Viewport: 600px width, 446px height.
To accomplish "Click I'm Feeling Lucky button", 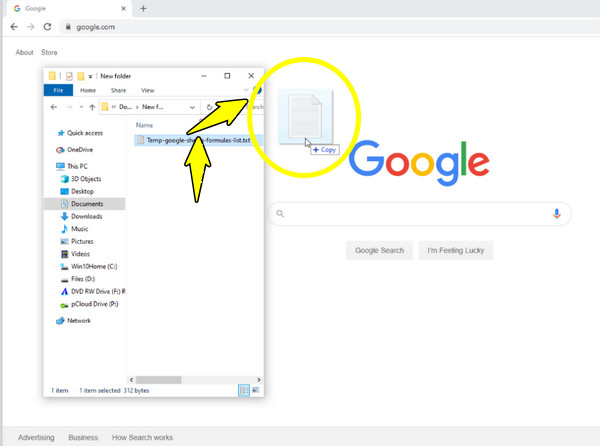I will pos(455,251).
